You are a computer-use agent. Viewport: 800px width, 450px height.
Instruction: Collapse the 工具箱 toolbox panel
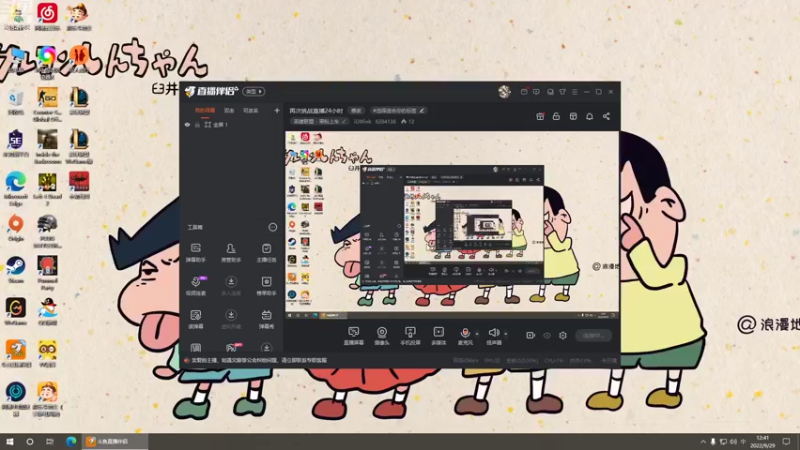click(x=272, y=227)
